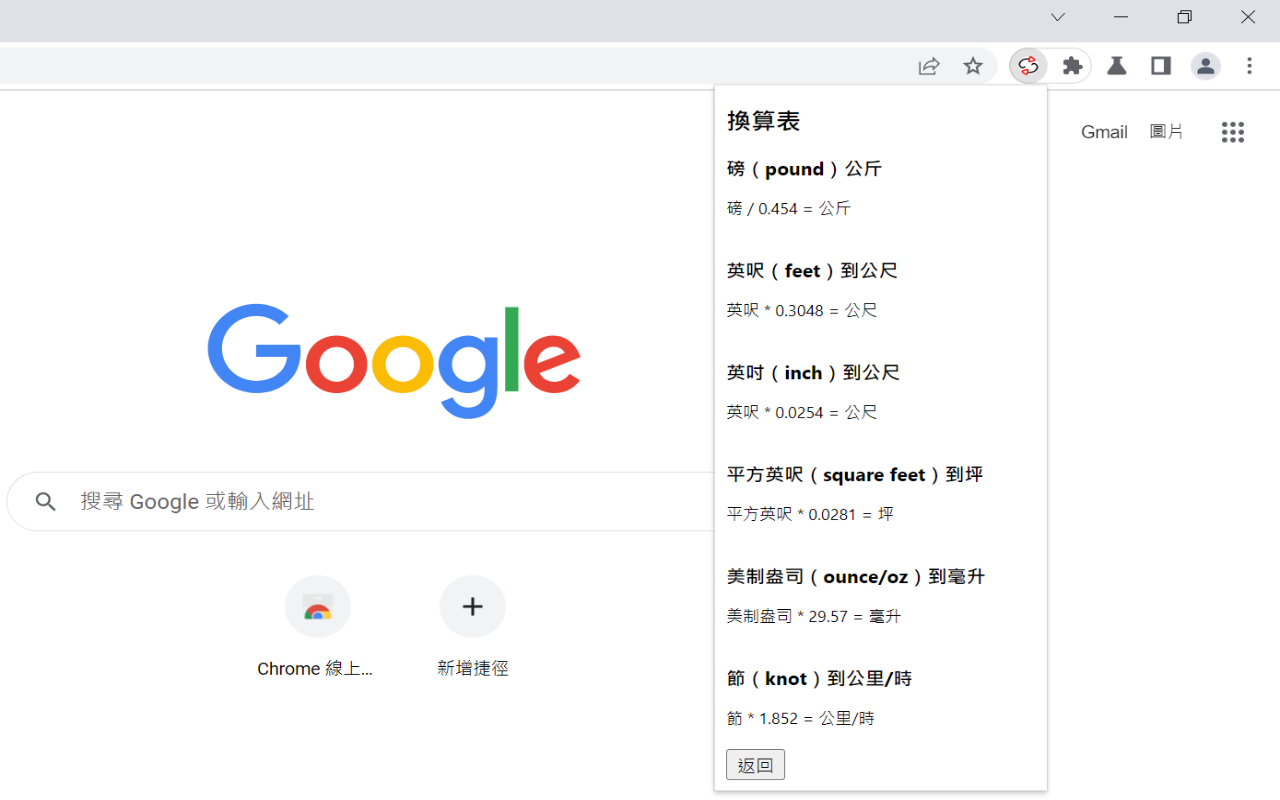Select the 換算表 popup heading

pyautogui.click(x=764, y=121)
